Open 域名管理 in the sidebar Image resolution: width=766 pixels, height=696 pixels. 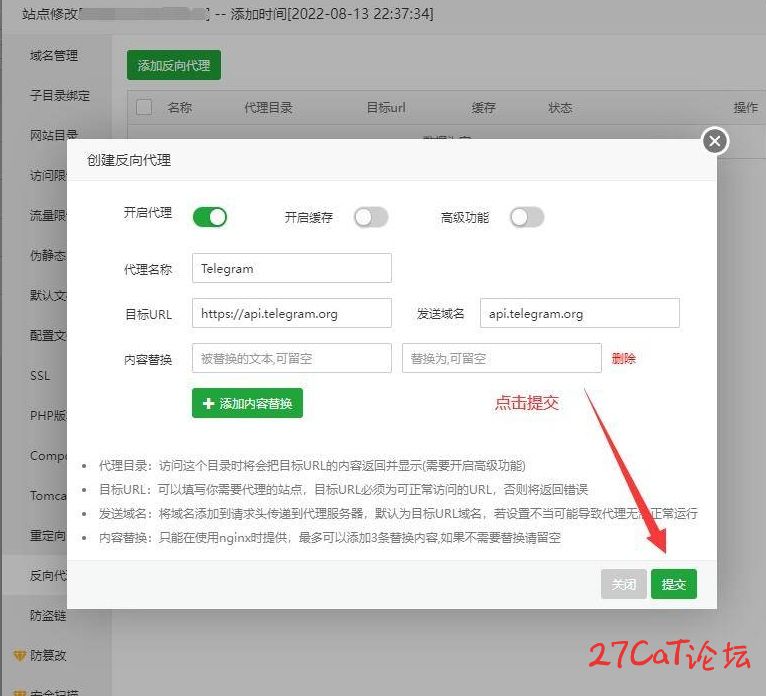point(54,56)
